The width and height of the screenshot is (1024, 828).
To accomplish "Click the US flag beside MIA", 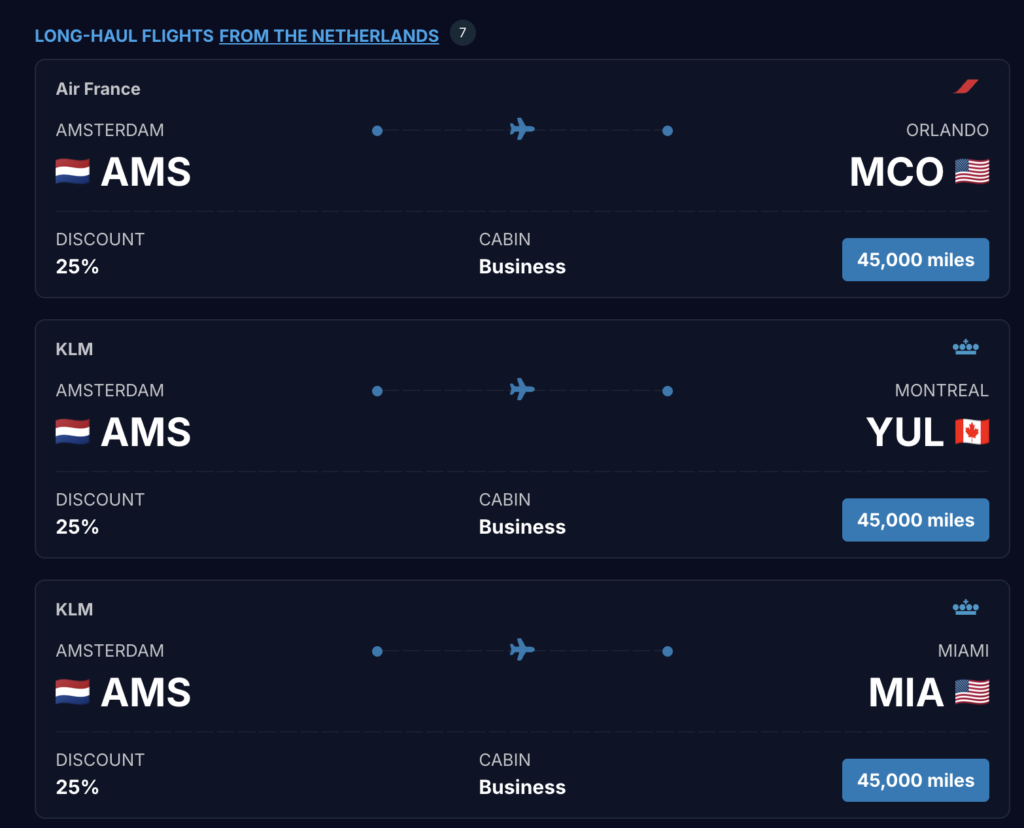I will 972,691.
